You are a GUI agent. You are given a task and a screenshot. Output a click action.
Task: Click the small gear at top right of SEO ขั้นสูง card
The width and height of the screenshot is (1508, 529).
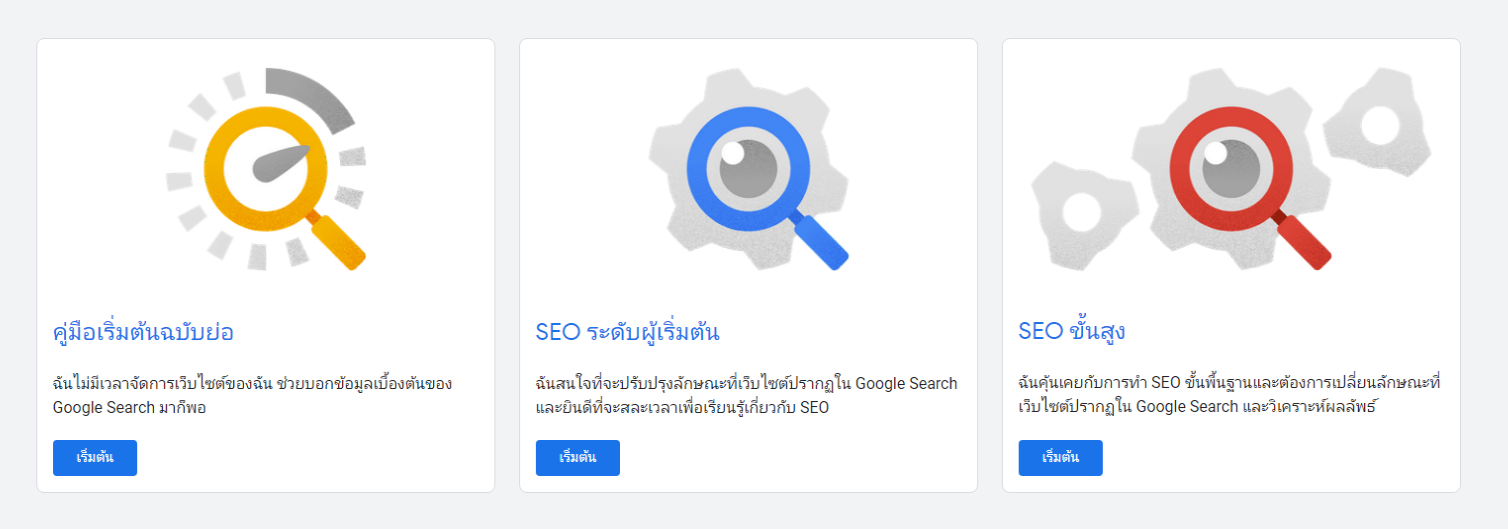(x=1378, y=124)
